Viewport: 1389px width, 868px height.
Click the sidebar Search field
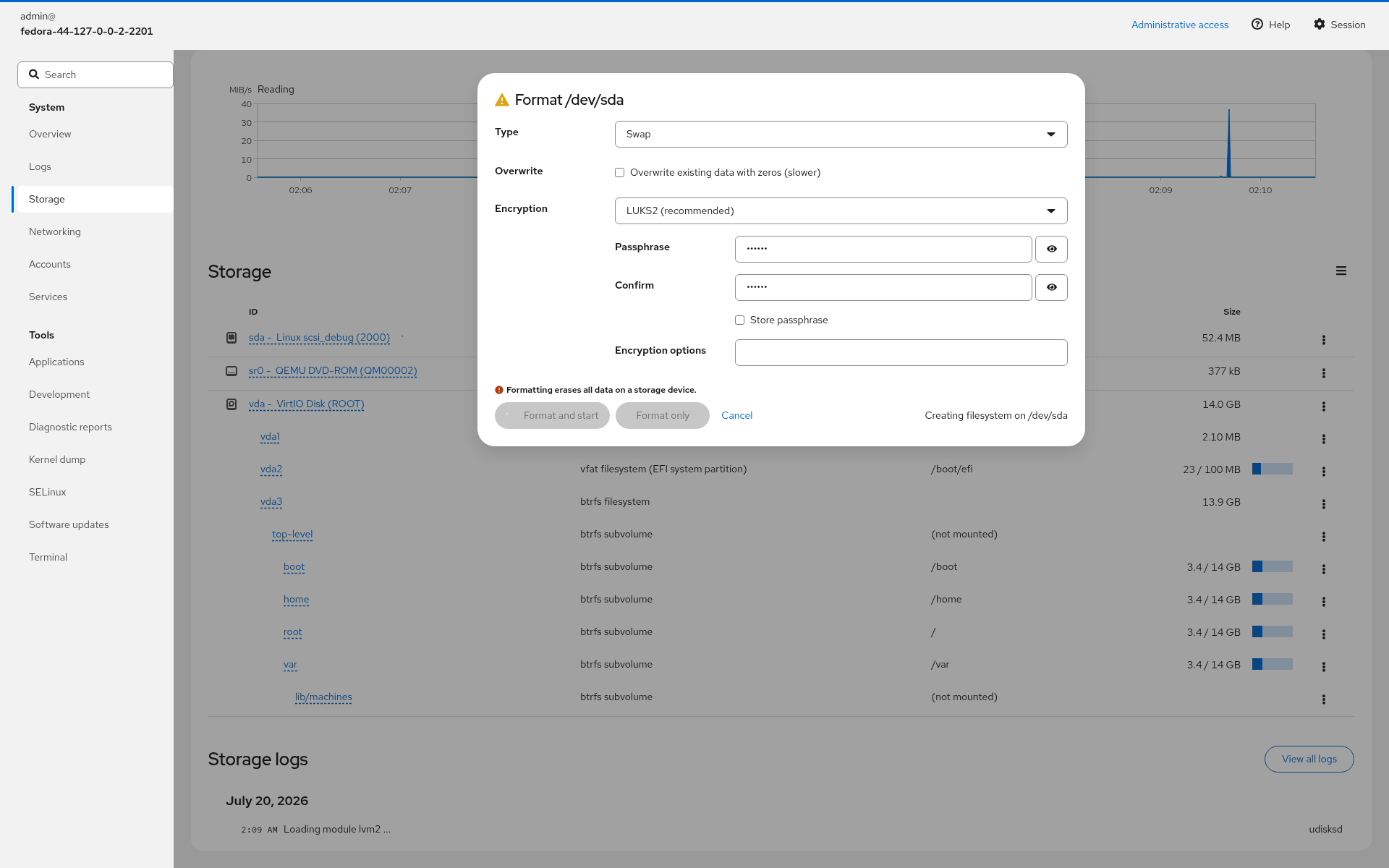pos(95,75)
